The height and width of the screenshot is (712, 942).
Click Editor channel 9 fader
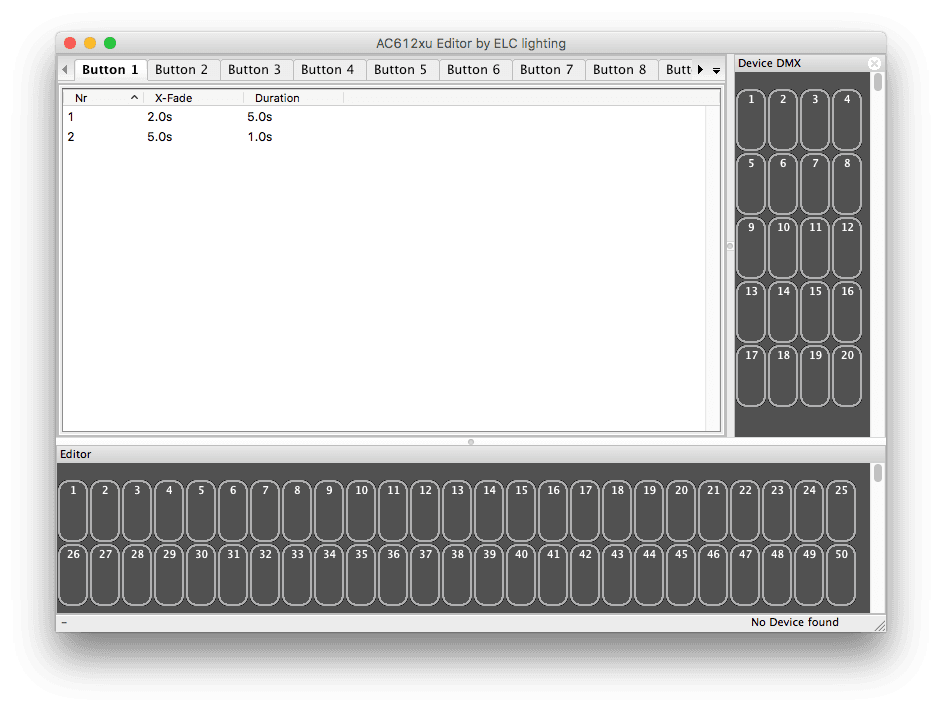click(329, 511)
